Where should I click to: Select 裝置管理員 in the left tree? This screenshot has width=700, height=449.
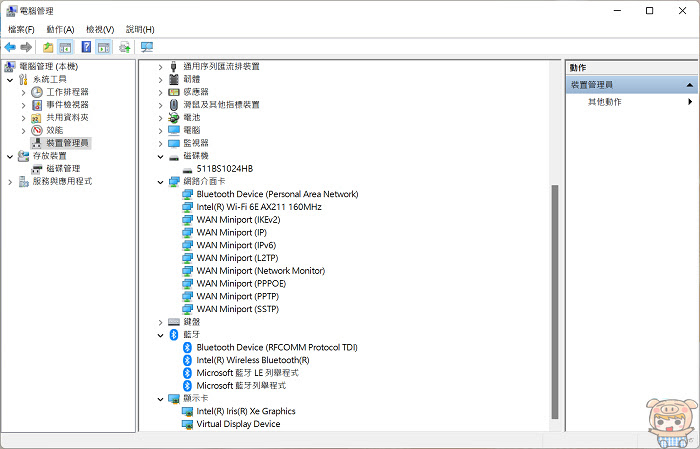tap(67, 143)
